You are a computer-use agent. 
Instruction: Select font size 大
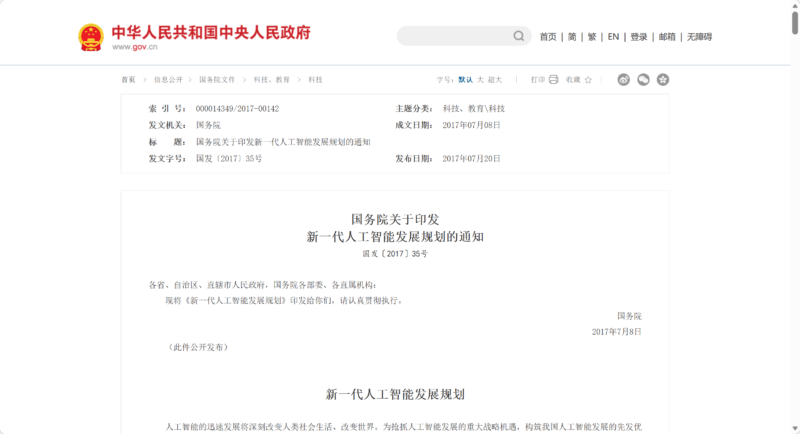coord(480,80)
